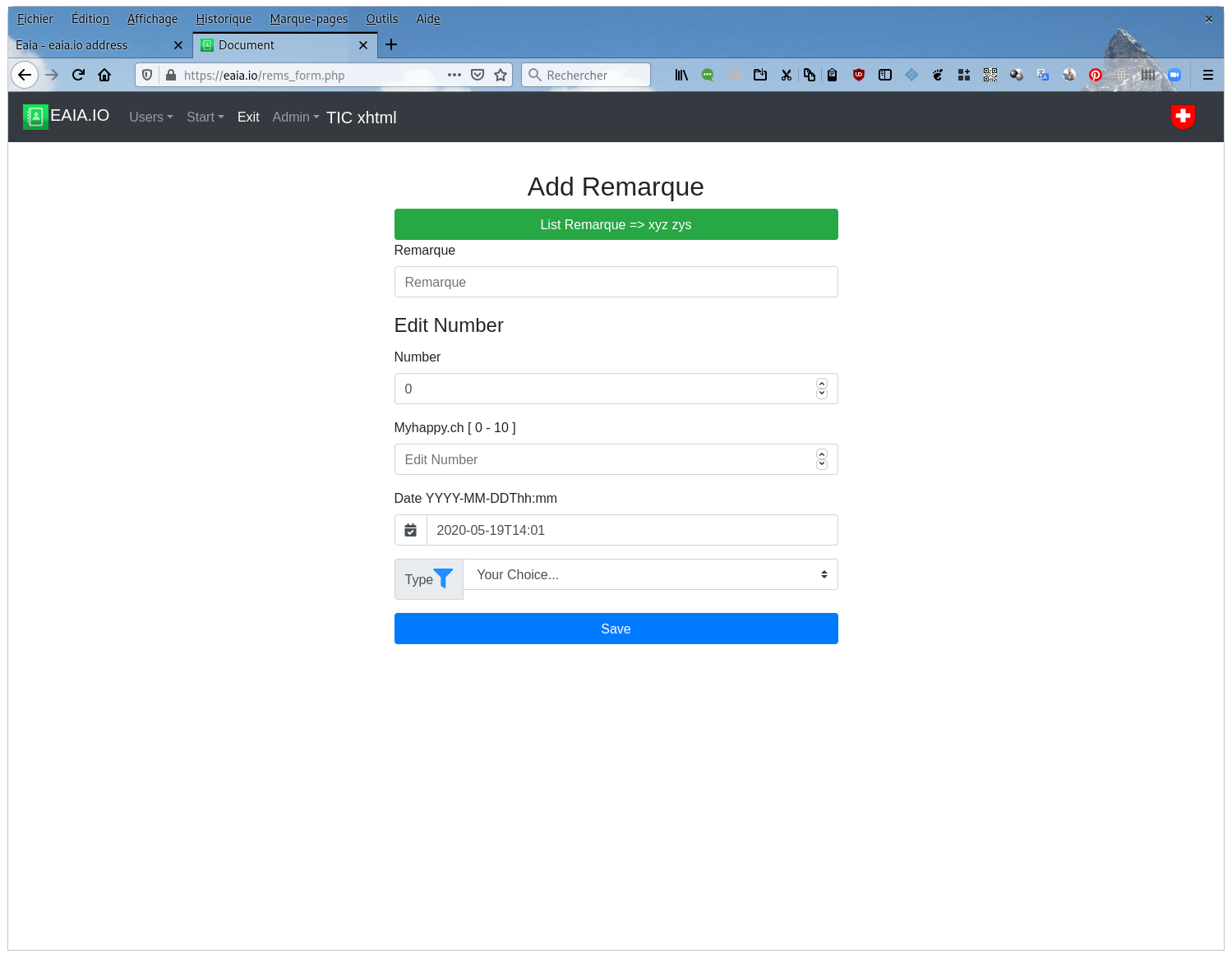The width and height of the screenshot is (1232, 958).
Task: Click the green List Remarque button
Action: tap(616, 224)
